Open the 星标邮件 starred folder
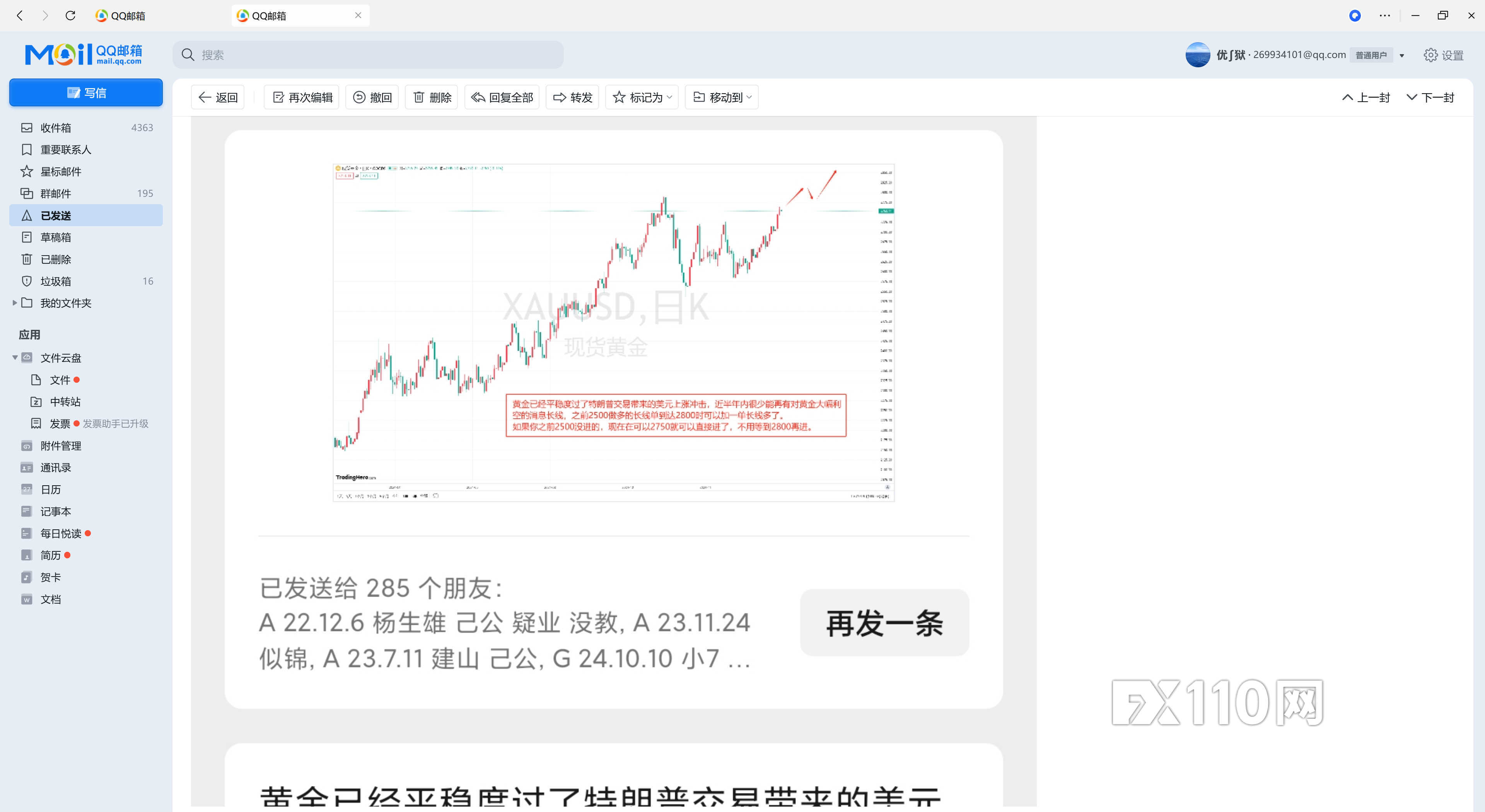The width and height of the screenshot is (1485, 812). point(86,172)
